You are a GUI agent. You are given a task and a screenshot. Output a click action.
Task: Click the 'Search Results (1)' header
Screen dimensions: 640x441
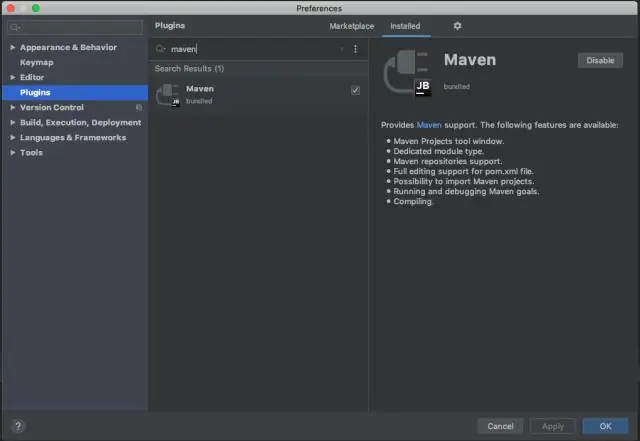click(189, 69)
